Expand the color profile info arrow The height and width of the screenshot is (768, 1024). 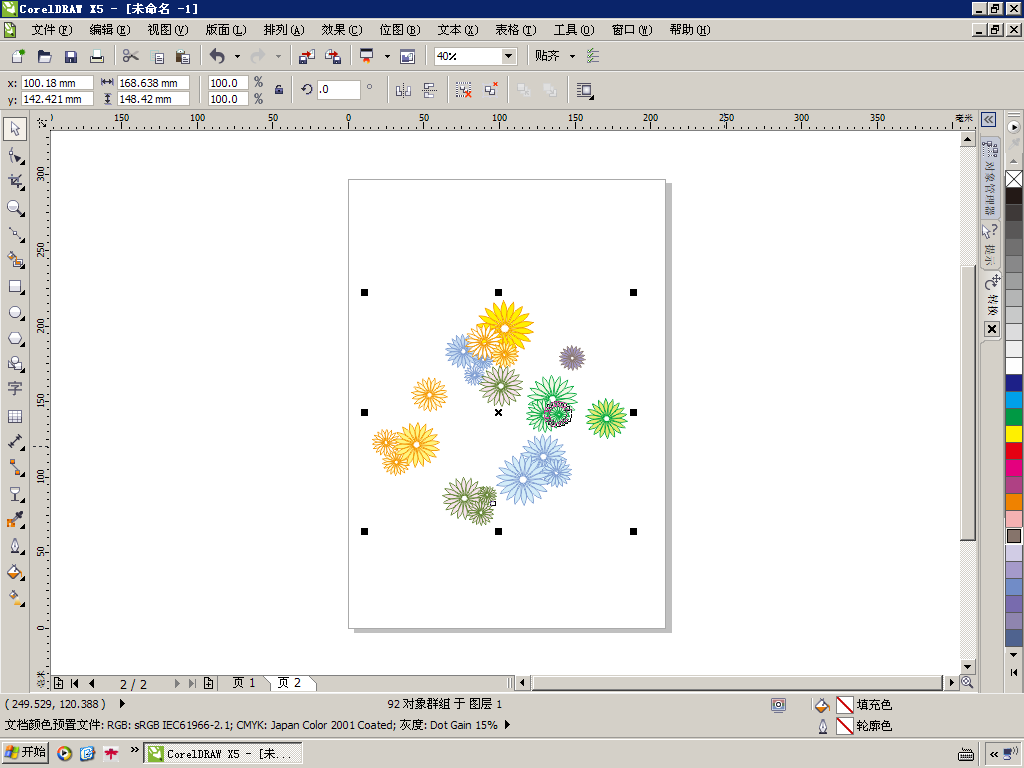507,724
